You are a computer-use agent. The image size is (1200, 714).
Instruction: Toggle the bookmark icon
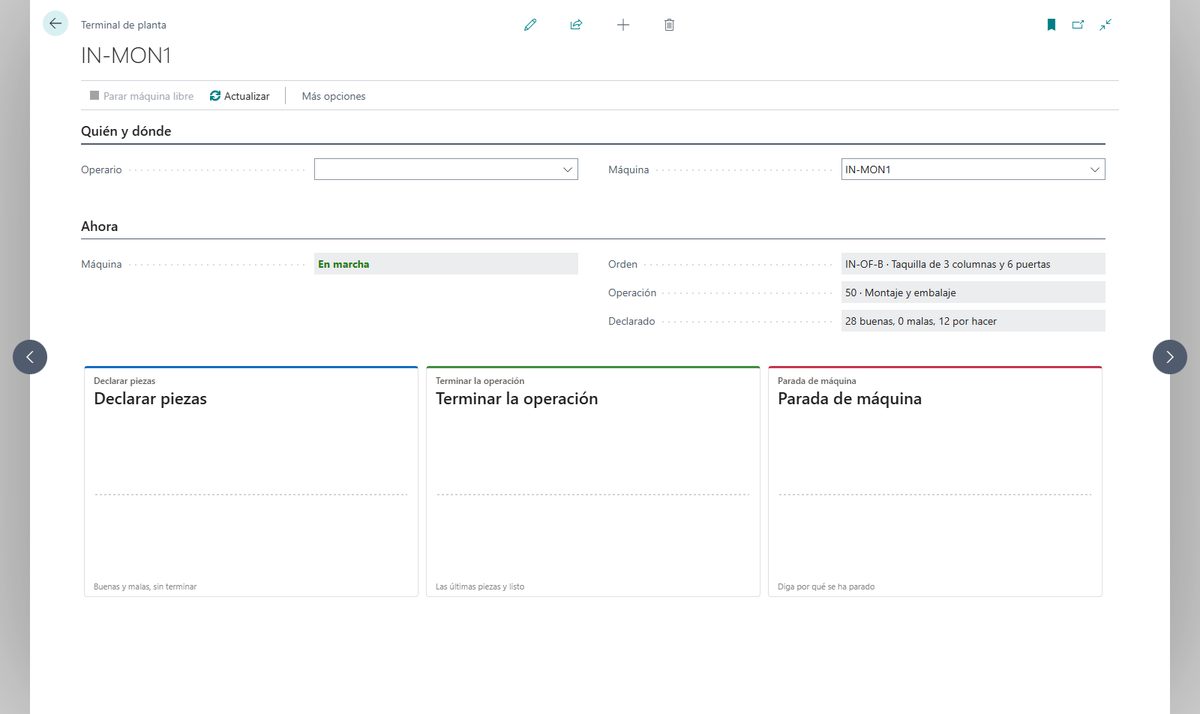pyautogui.click(x=1051, y=25)
